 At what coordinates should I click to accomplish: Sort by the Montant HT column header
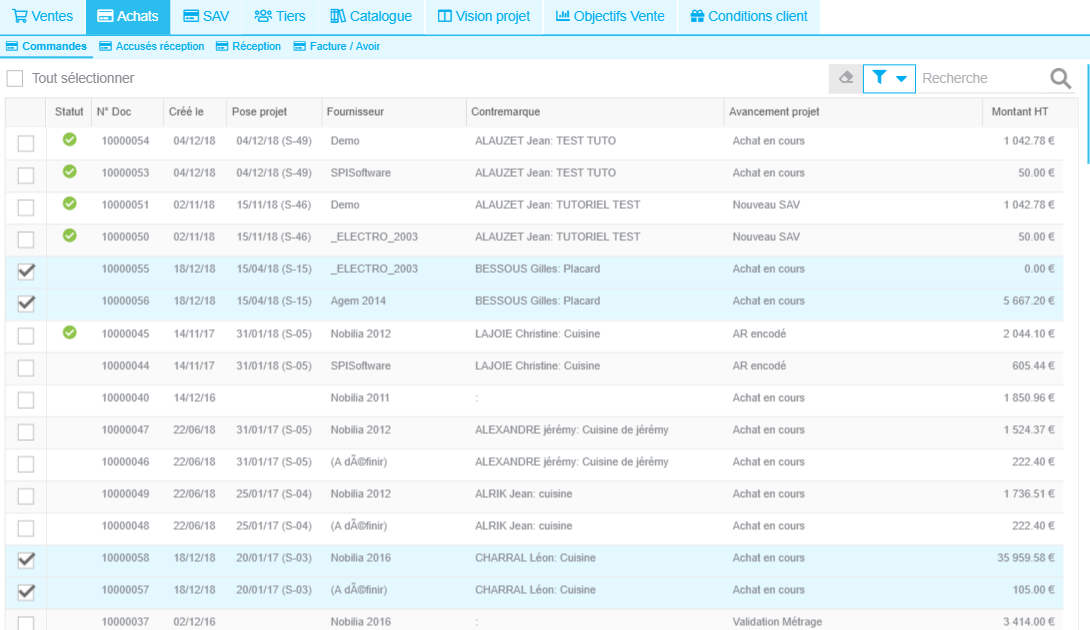tap(1030, 112)
